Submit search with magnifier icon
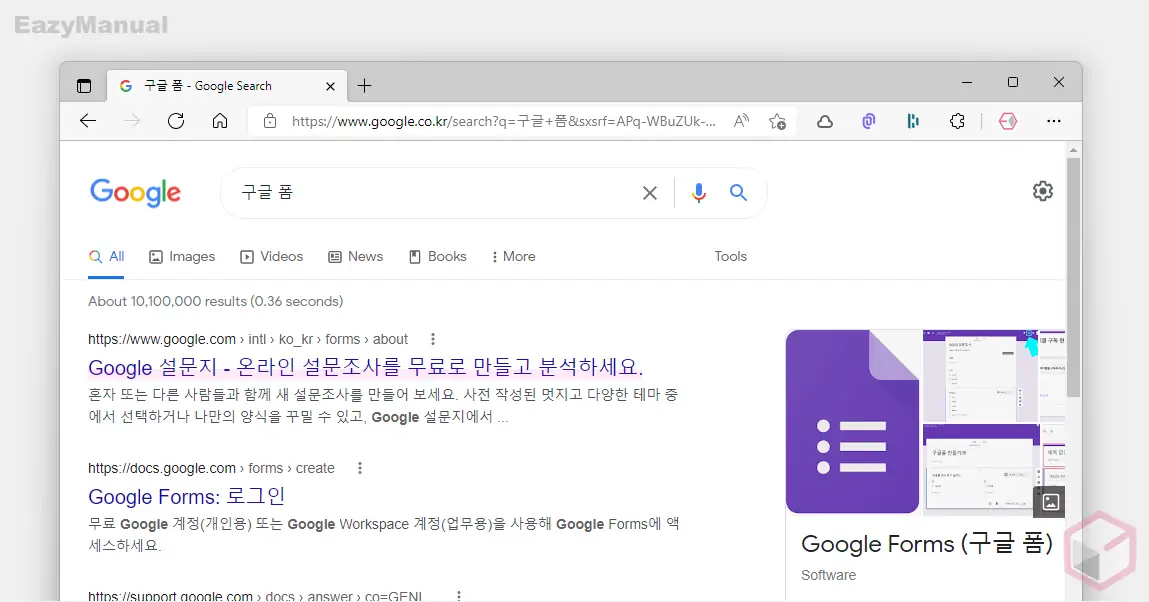1149x602 pixels. point(739,193)
